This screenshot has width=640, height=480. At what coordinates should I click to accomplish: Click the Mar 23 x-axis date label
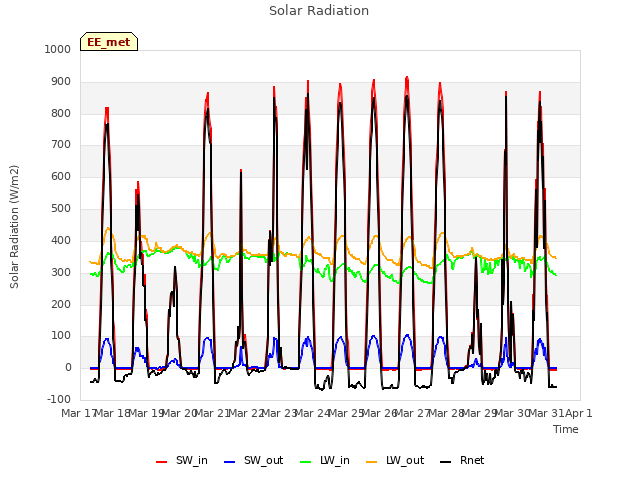pos(279,413)
